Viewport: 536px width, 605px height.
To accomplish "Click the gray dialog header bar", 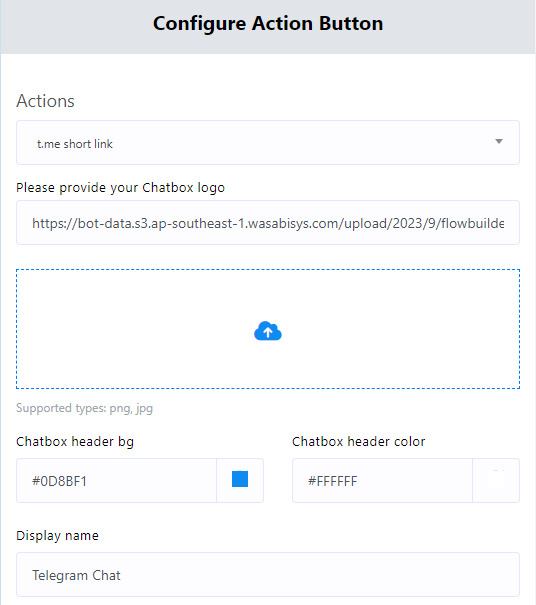I will click(268, 27).
